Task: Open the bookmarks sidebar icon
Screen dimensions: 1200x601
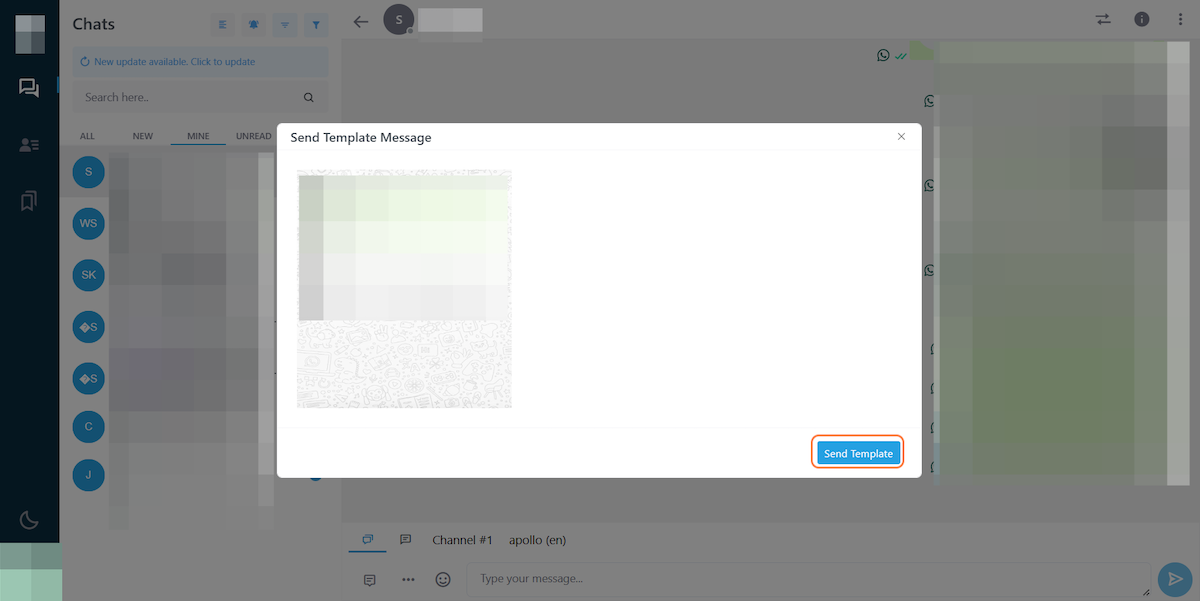Action: tap(29, 202)
